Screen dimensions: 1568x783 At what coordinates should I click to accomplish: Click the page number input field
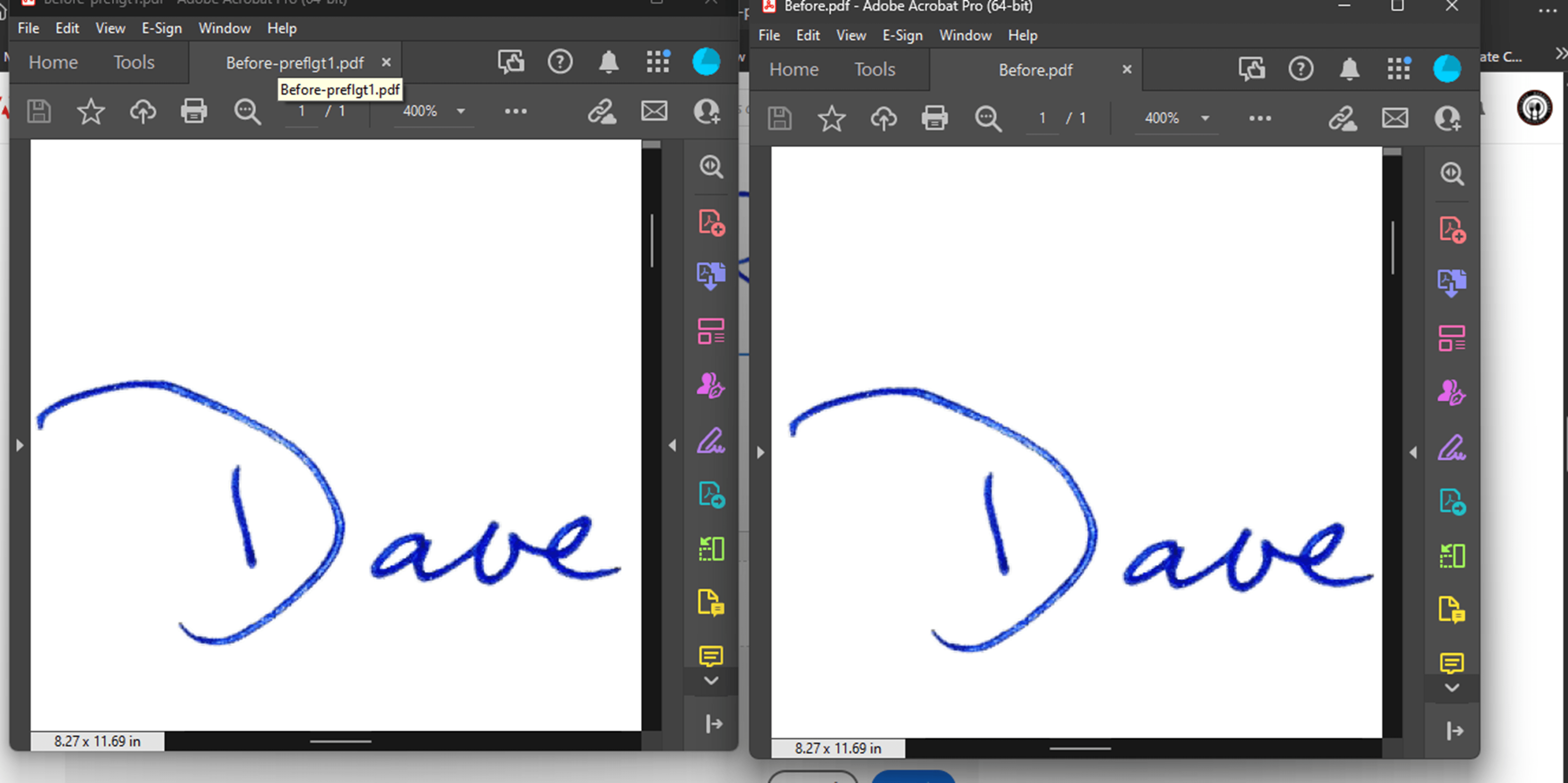[x=1042, y=118]
